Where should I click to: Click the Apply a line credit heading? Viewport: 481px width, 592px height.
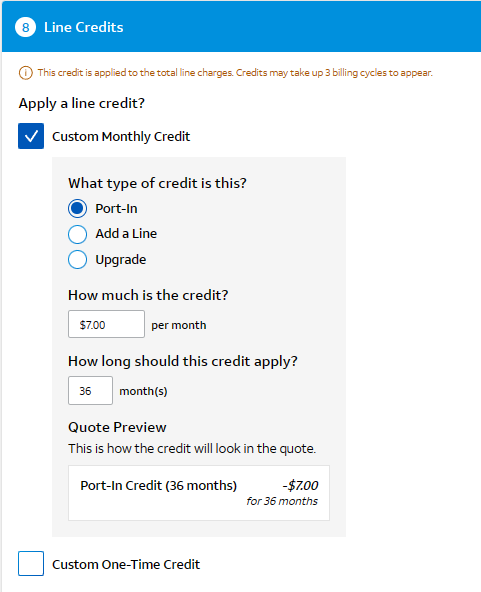(x=82, y=103)
